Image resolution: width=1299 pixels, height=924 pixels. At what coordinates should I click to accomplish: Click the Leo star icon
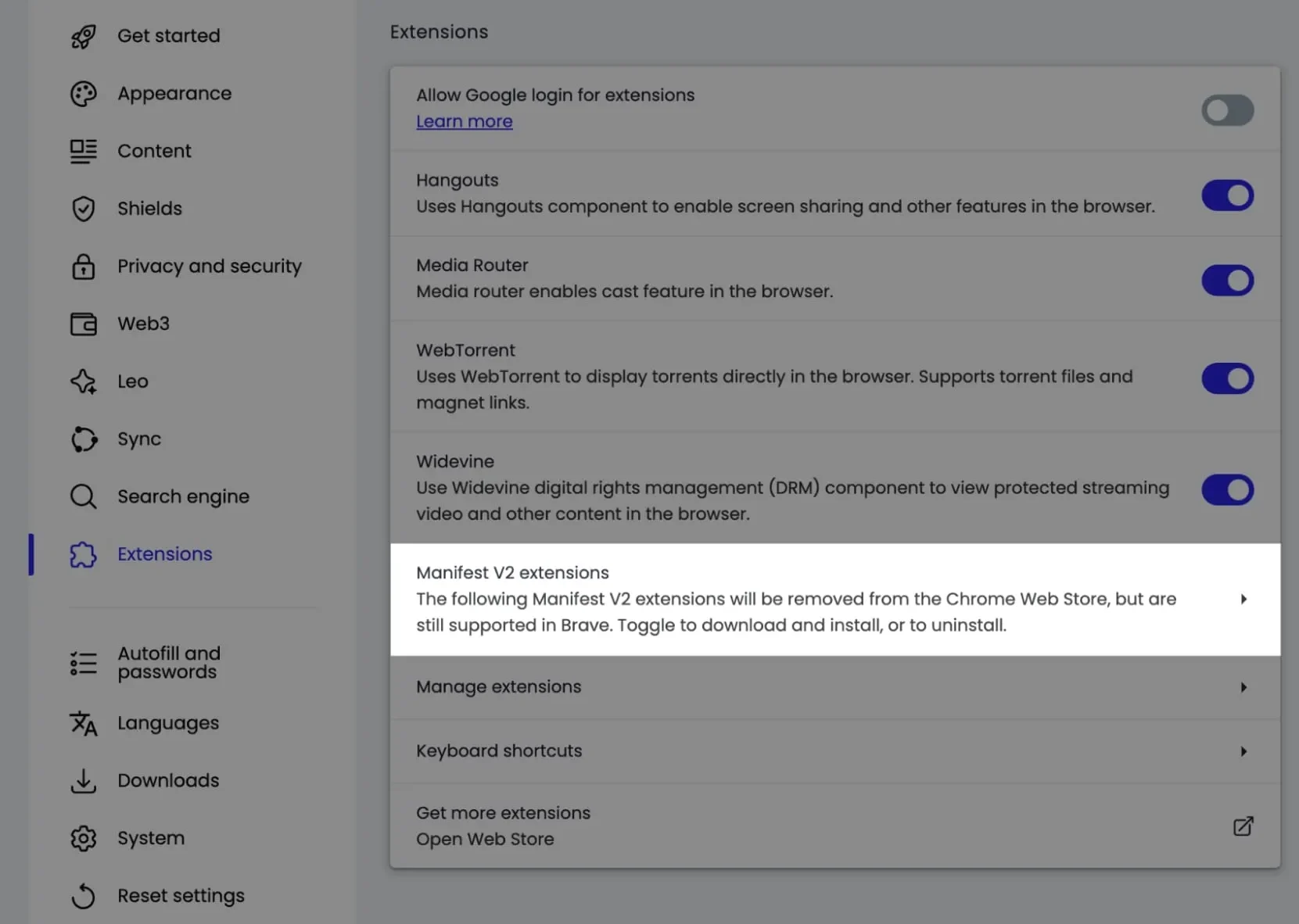[84, 381]
